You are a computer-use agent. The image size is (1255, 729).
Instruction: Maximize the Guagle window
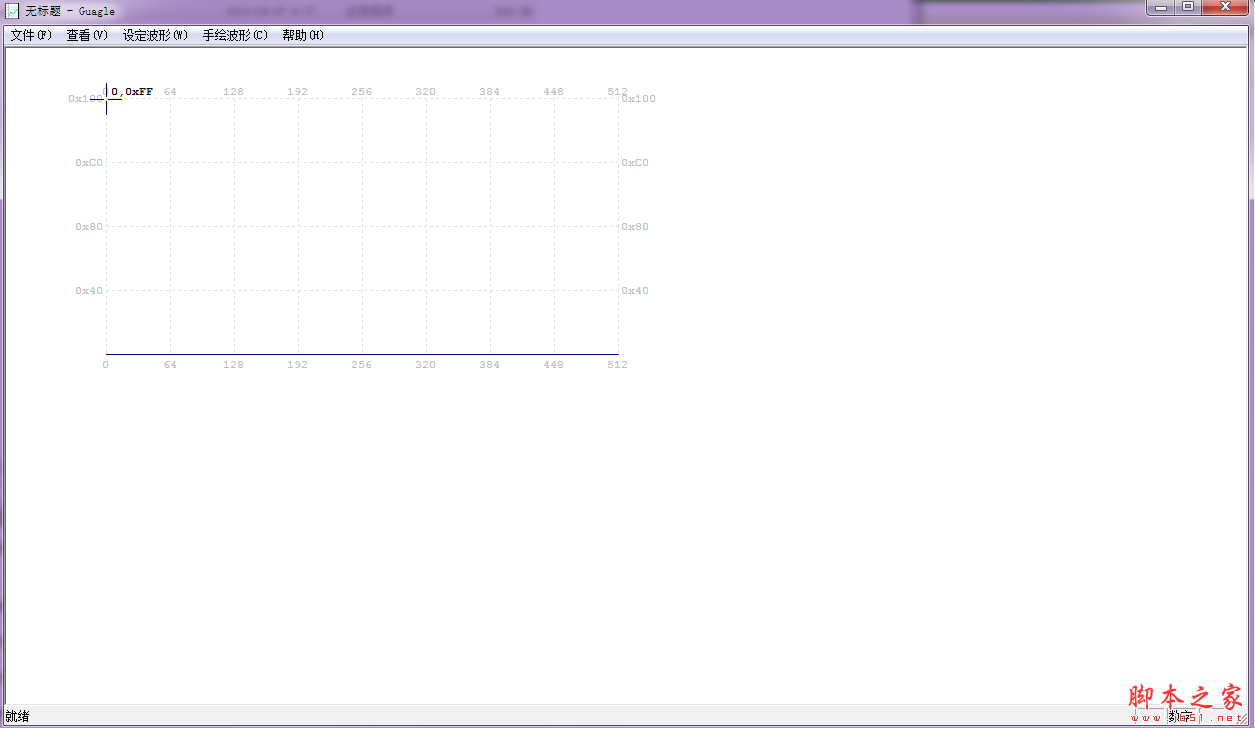coord(1188,7)
